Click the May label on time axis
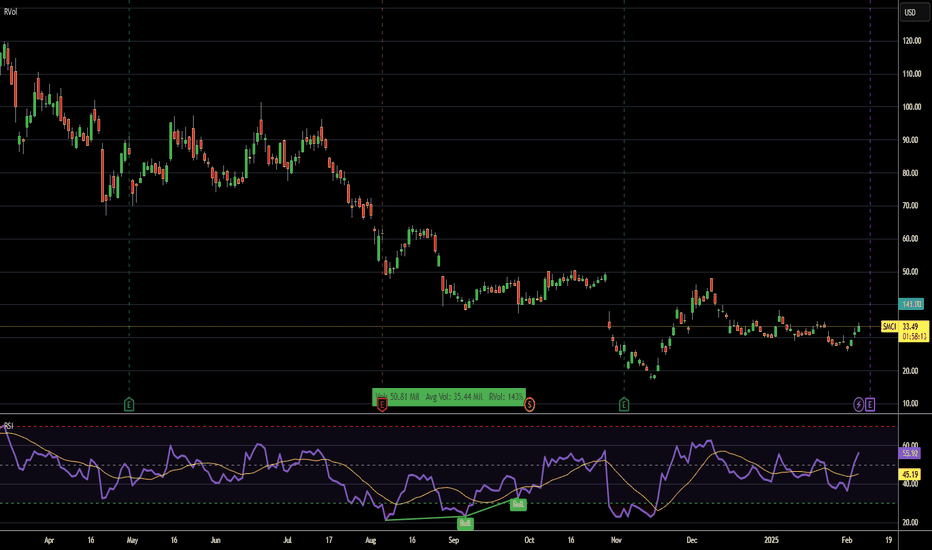The width and height of the screenshot is (932, 550). pyautogui.click(x=132, y=540)
